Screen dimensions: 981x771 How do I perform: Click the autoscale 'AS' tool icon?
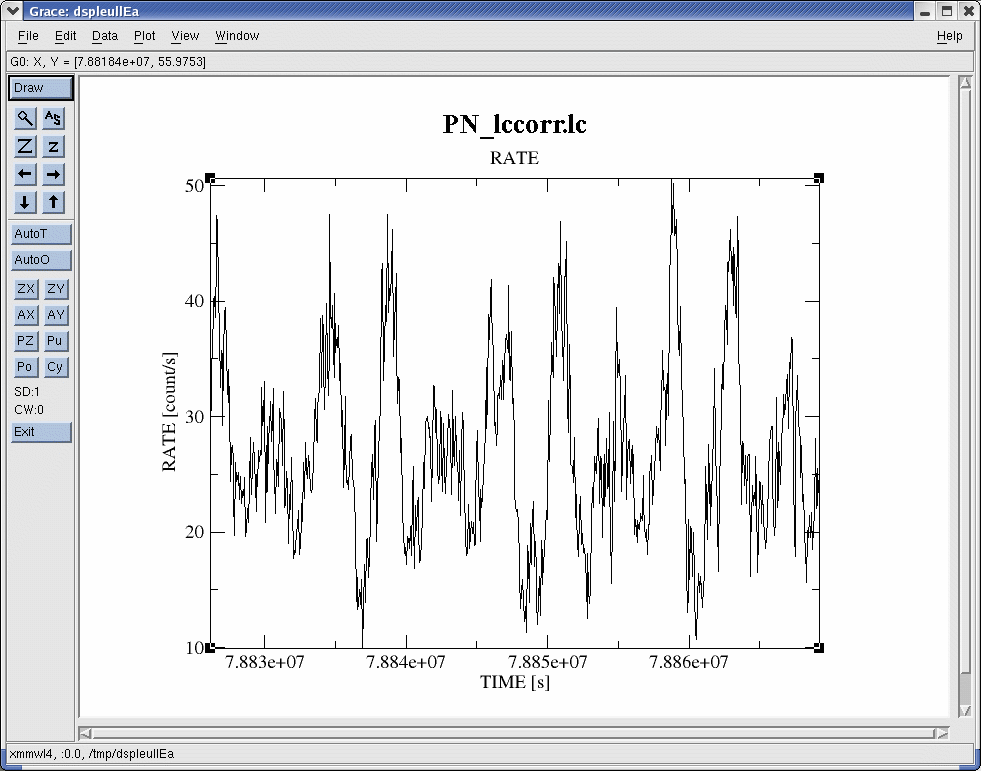(x=54, y=118)
